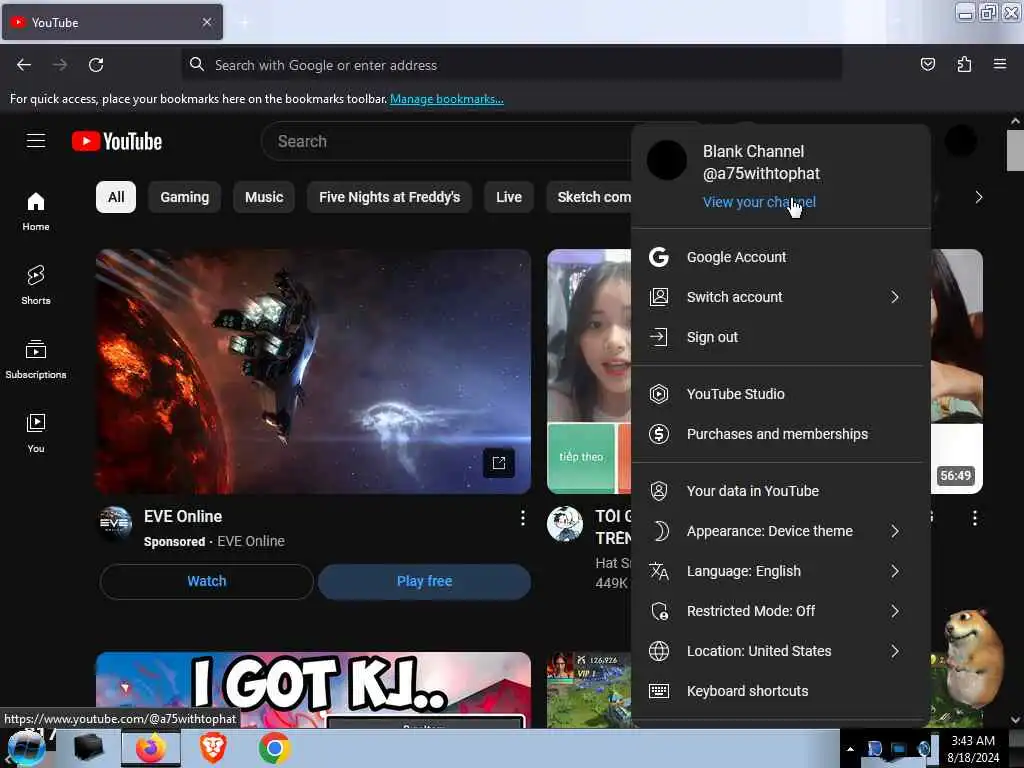Select the All filter chip

[x=116, y=197]
